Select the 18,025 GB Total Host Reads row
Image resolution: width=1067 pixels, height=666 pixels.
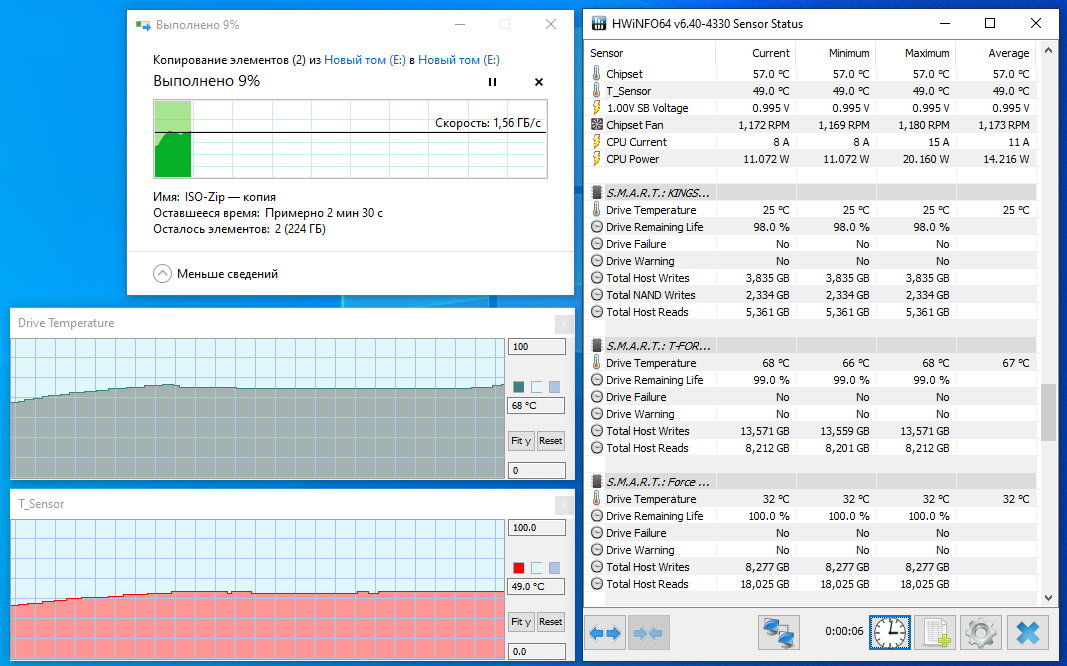(x=810, y=584)
